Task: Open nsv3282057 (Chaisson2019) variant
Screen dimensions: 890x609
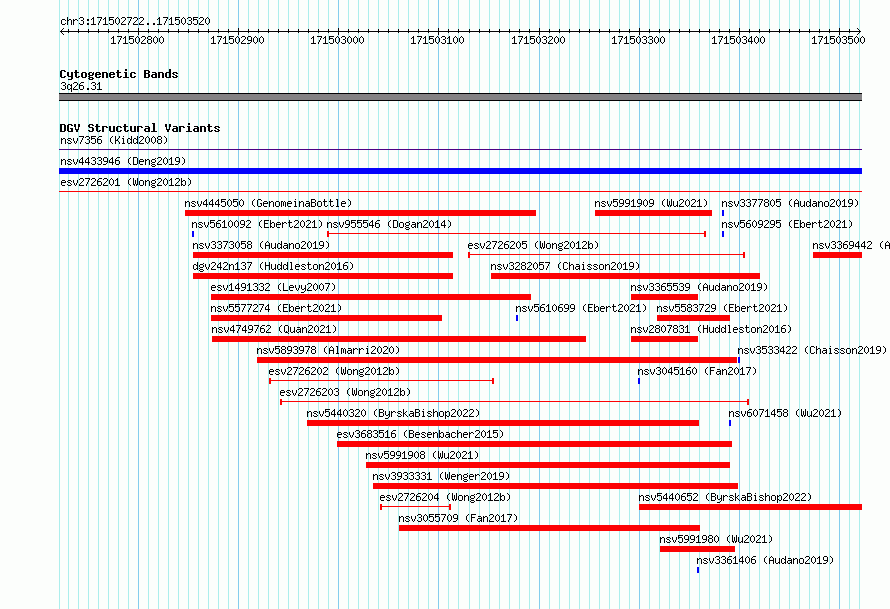Action: click(x=565, y=266)
